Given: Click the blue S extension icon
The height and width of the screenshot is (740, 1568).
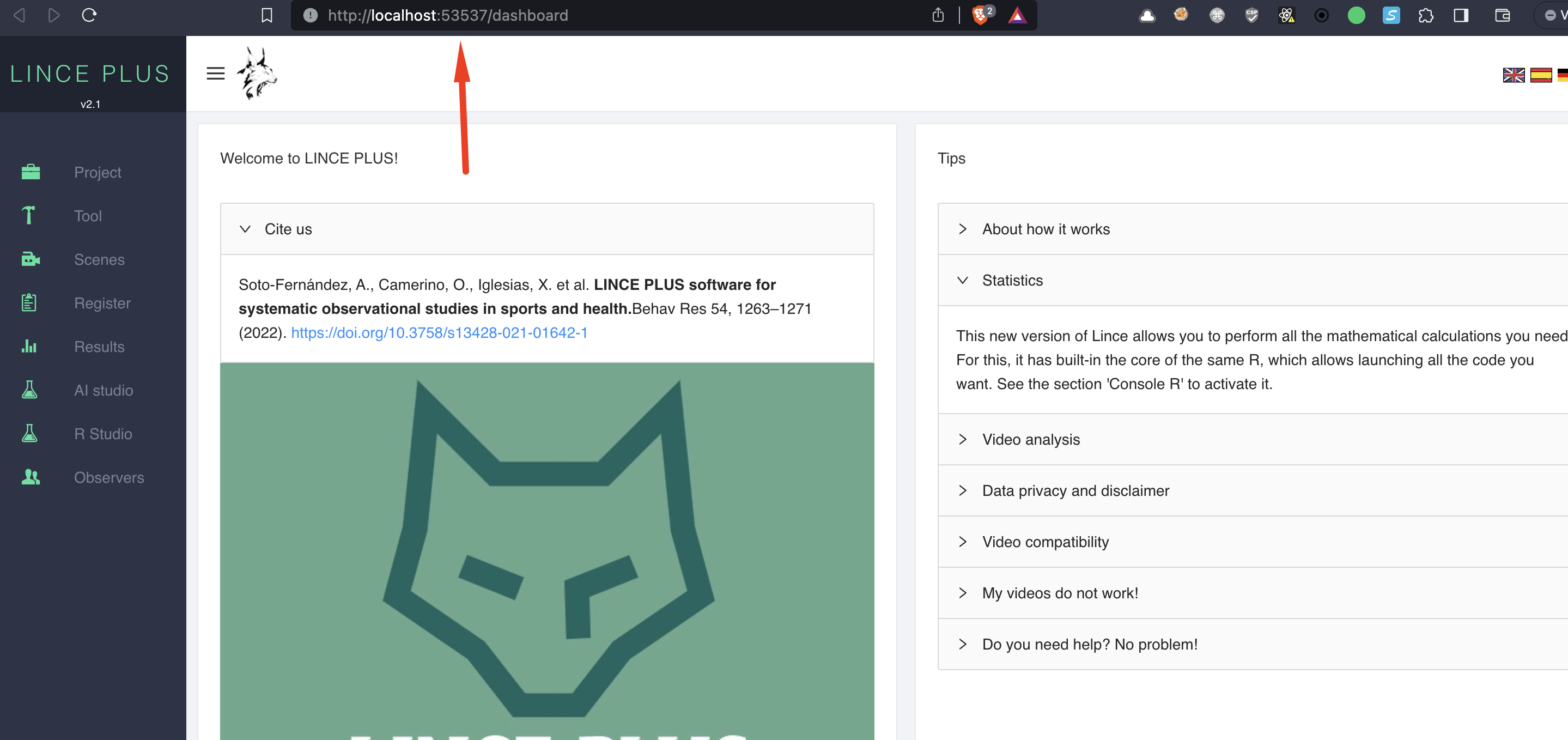Looking at the screenshot, I should (x=1391, y=15).
